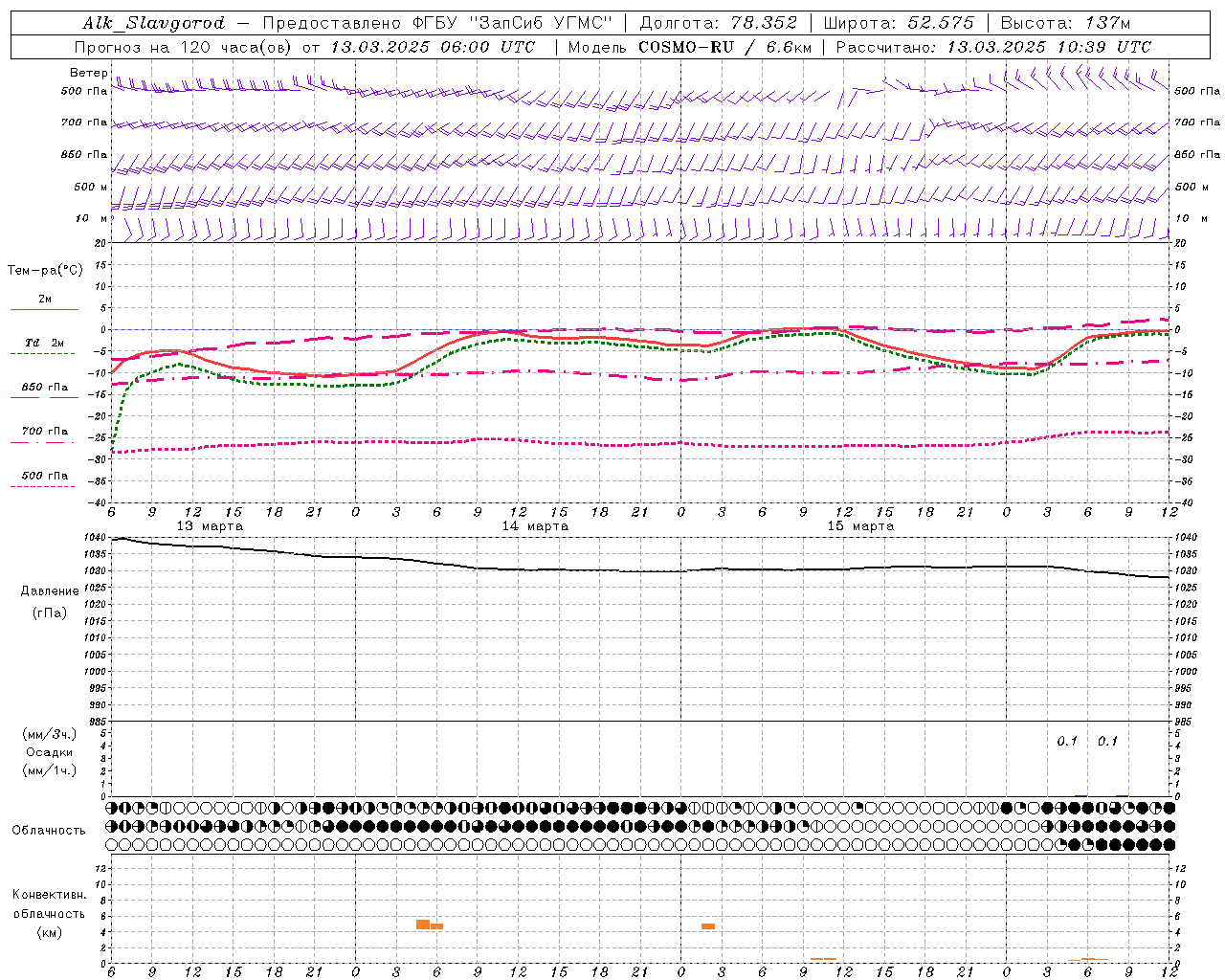This screenshot has width=1225, height=980.
Task: Click the 500 м wind level label on left
Action: click(x=91, y=187)
